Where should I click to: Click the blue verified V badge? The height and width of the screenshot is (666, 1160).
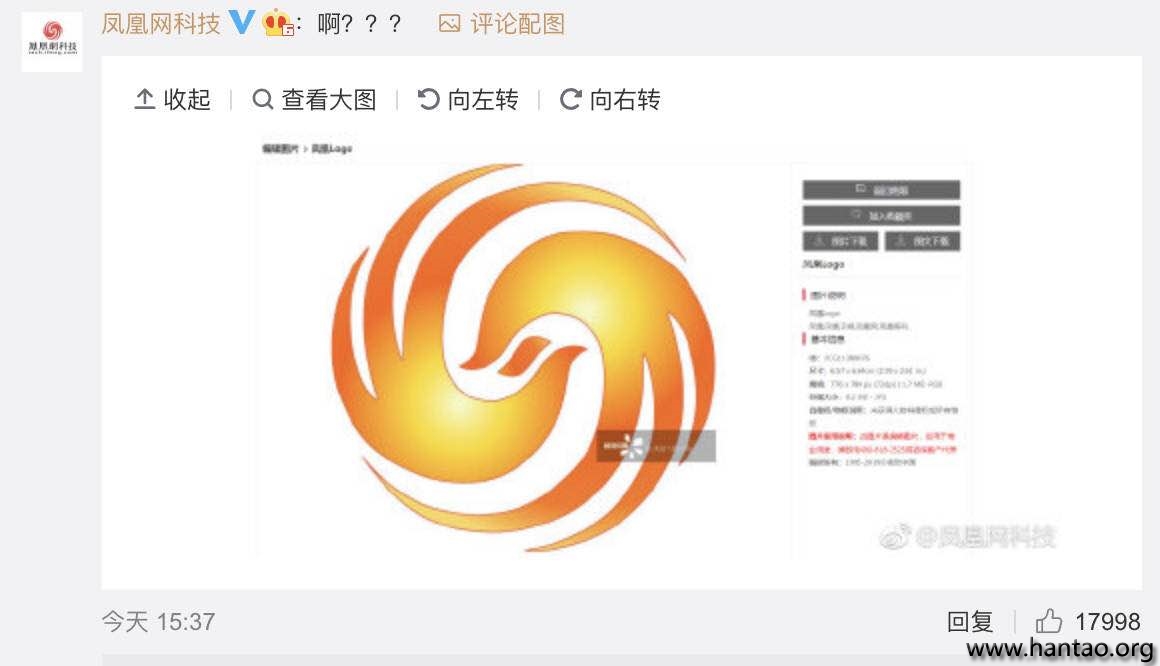click(x=241, y=22)
